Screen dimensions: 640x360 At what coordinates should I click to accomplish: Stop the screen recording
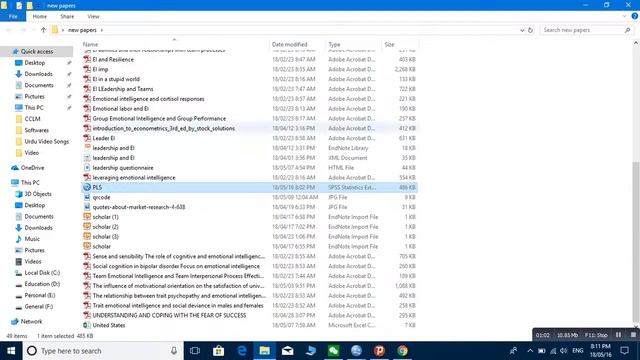(x=633, y=335)
